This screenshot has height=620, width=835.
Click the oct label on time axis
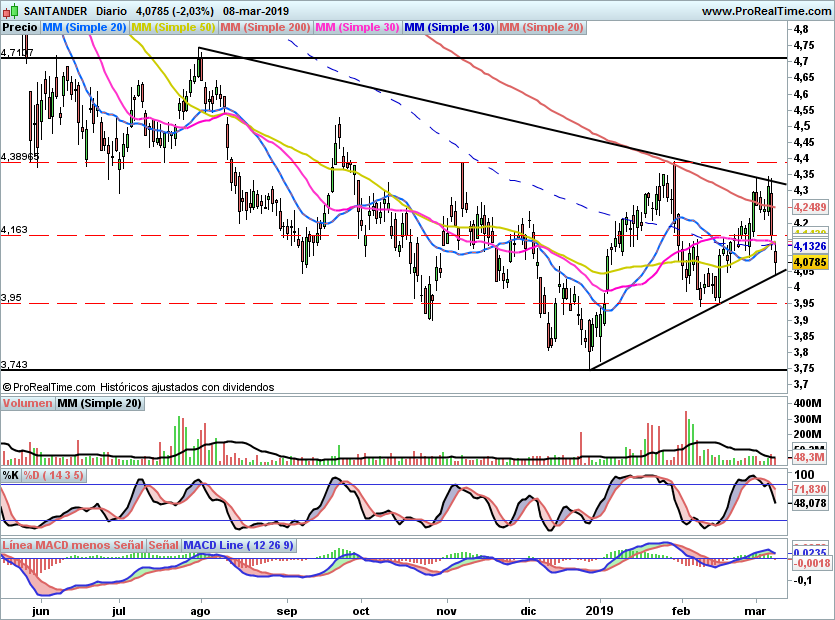361,611
